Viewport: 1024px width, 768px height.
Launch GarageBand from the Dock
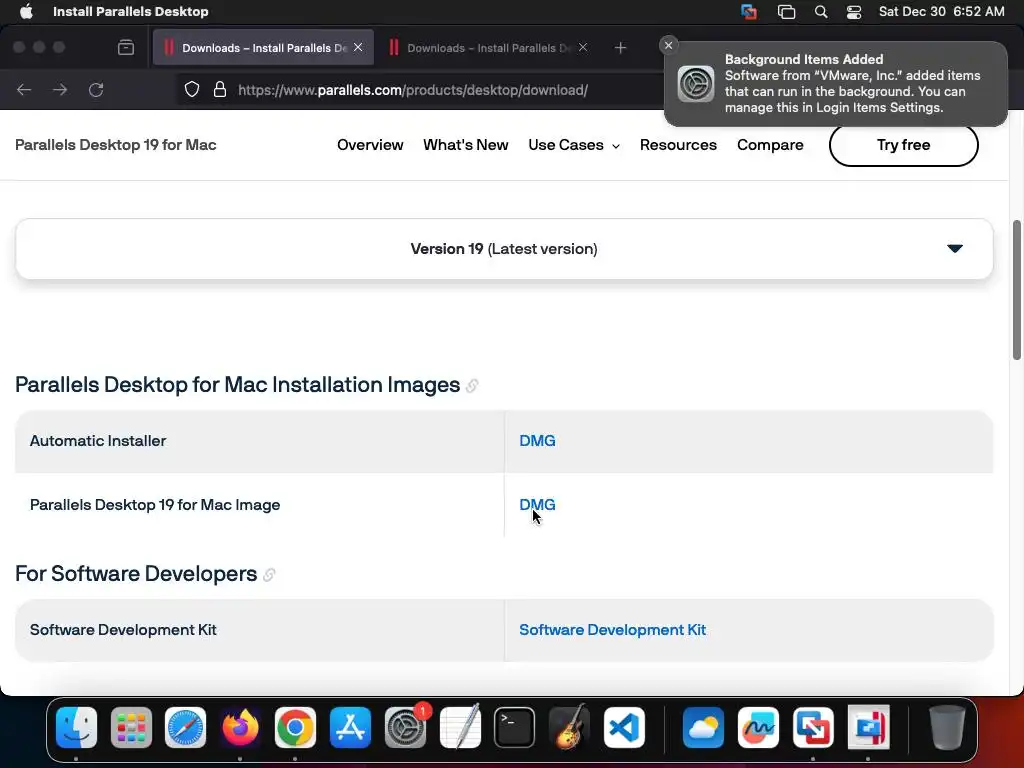(x=569, y=728)
